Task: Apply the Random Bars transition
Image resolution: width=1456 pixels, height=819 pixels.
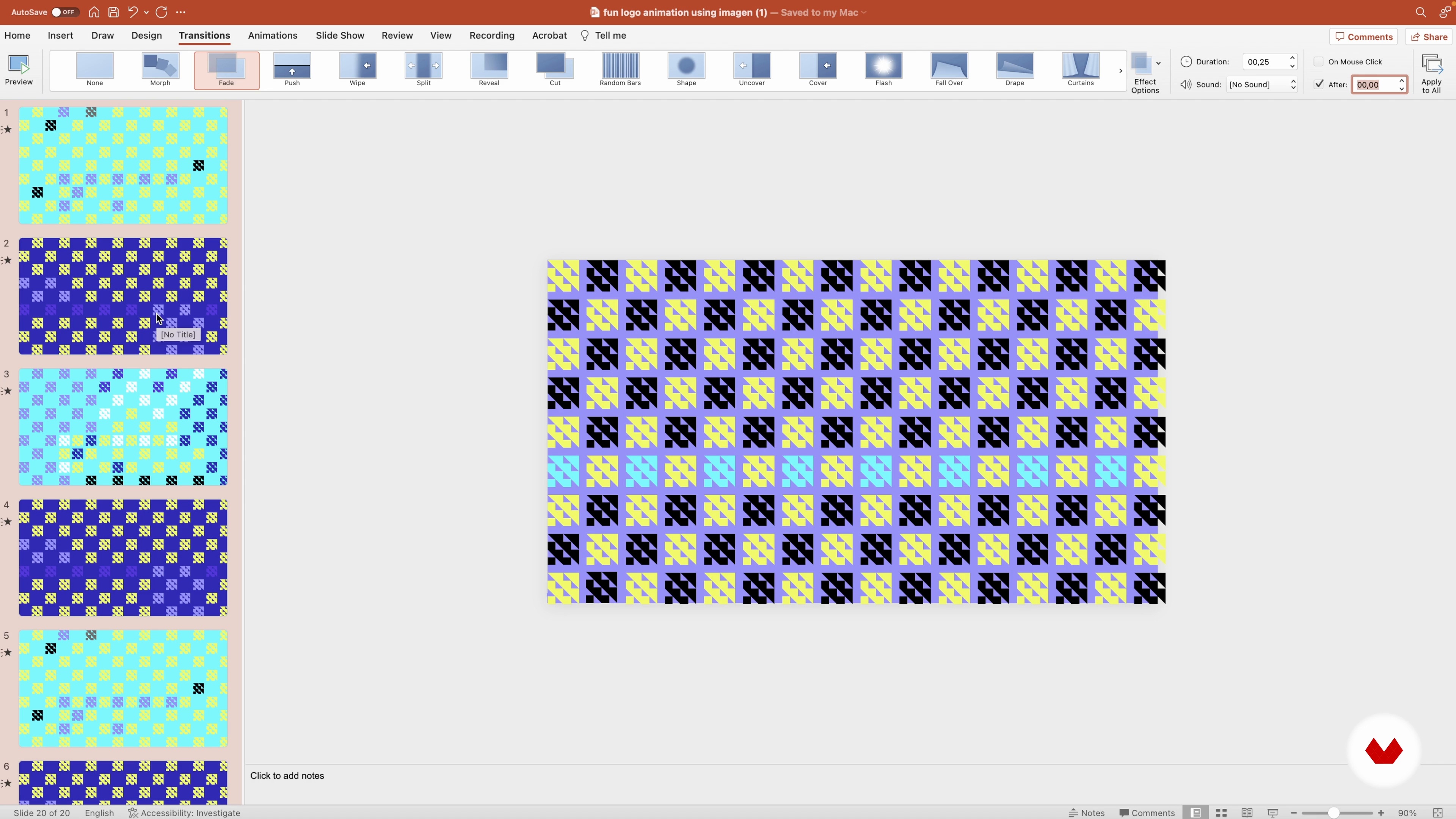Action: (620, 70)
